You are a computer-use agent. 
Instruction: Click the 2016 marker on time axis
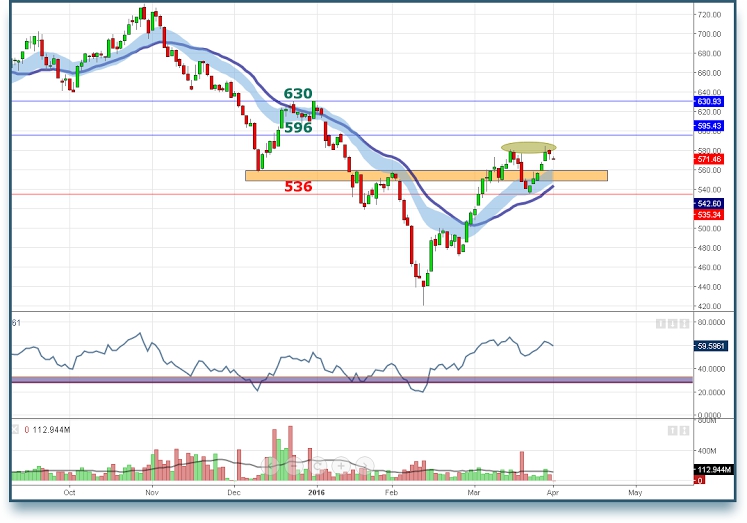[x=316, y=493]
